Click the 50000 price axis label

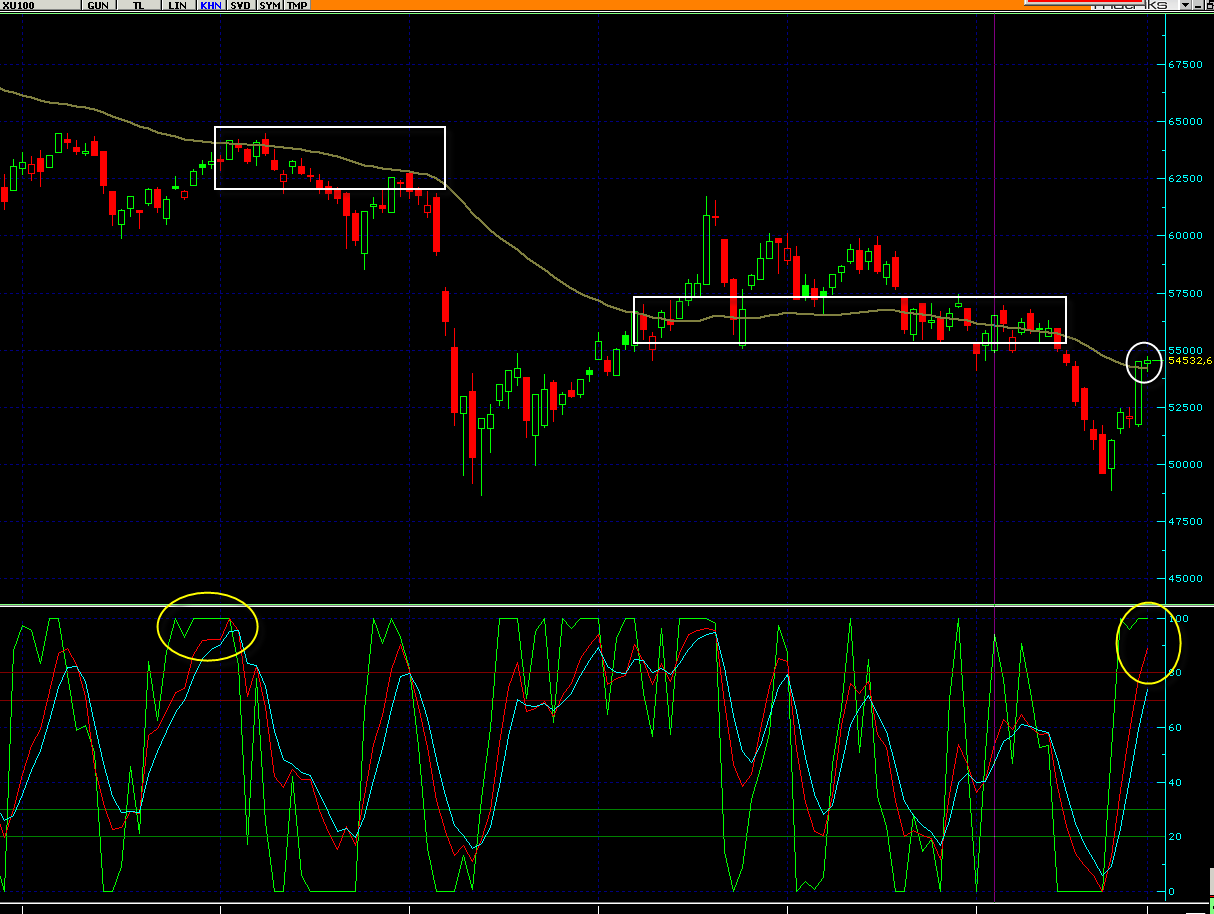point(1185,464)
